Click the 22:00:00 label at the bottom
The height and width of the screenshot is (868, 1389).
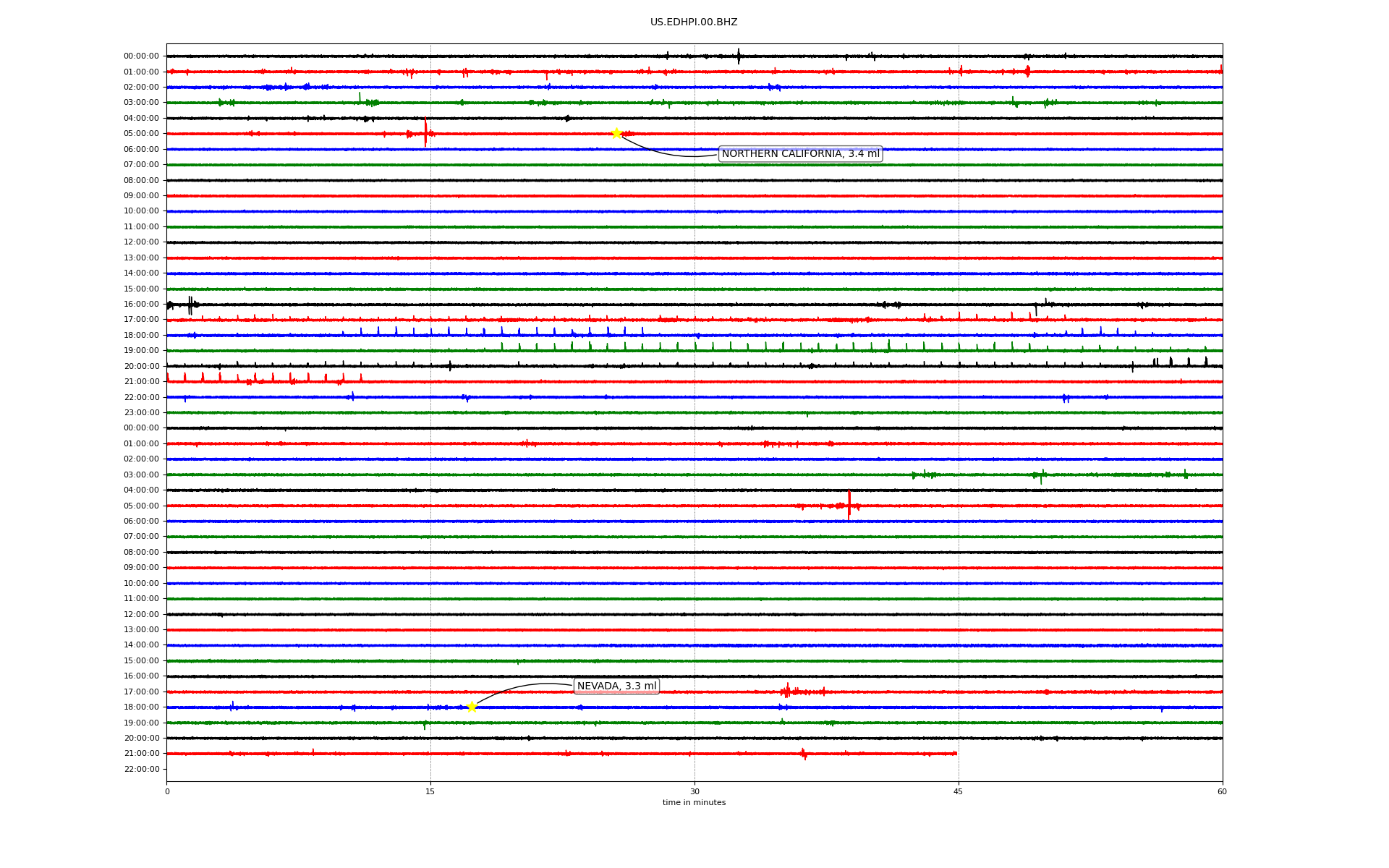[141, 770]
